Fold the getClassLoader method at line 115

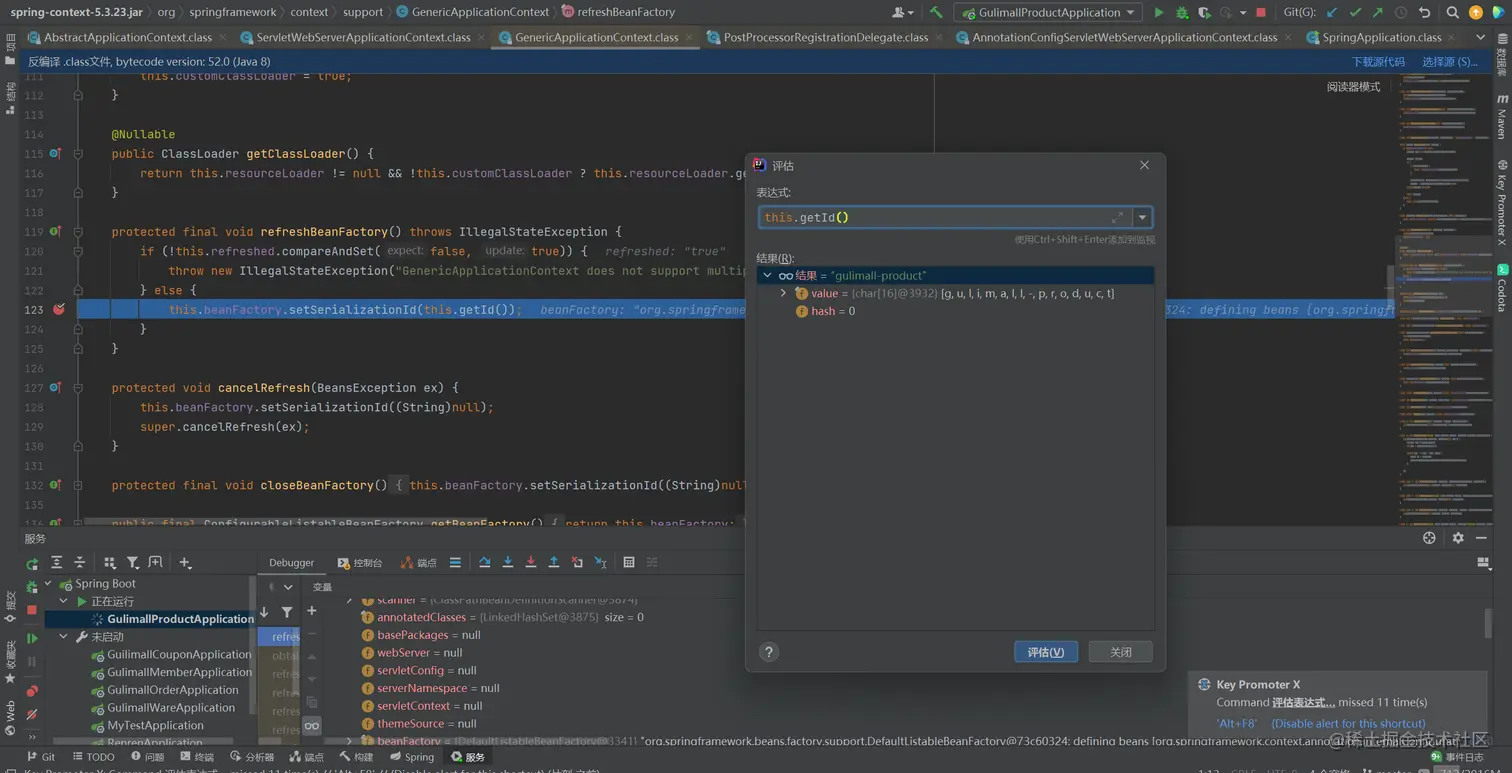point(78,154)
